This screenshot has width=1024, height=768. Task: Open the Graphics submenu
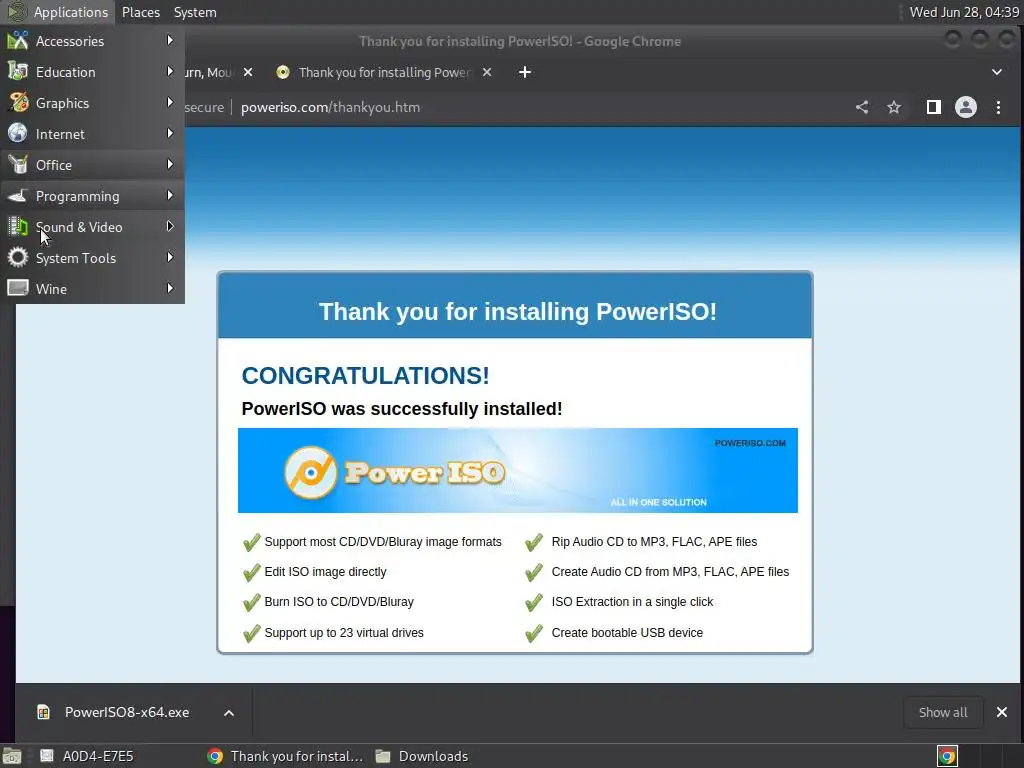(92, 103)
